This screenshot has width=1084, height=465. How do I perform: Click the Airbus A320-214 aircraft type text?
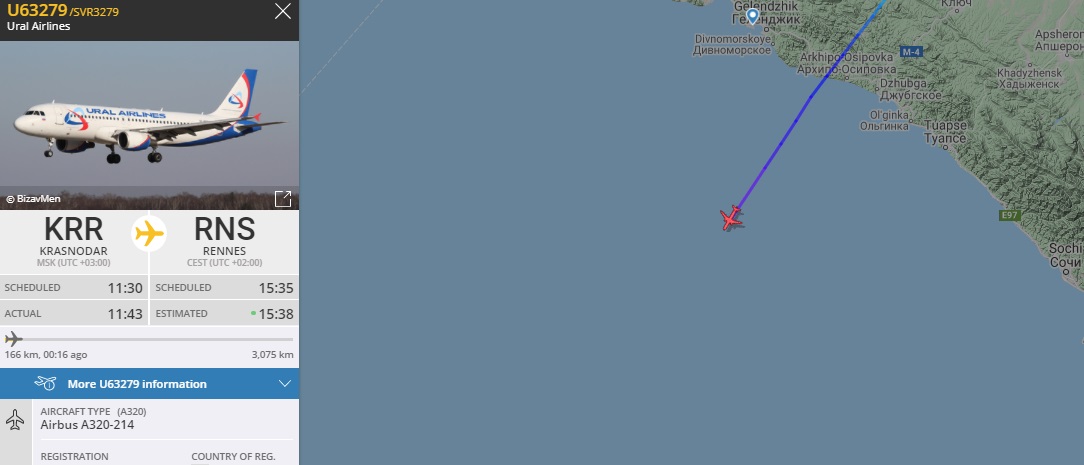[87, 425]
